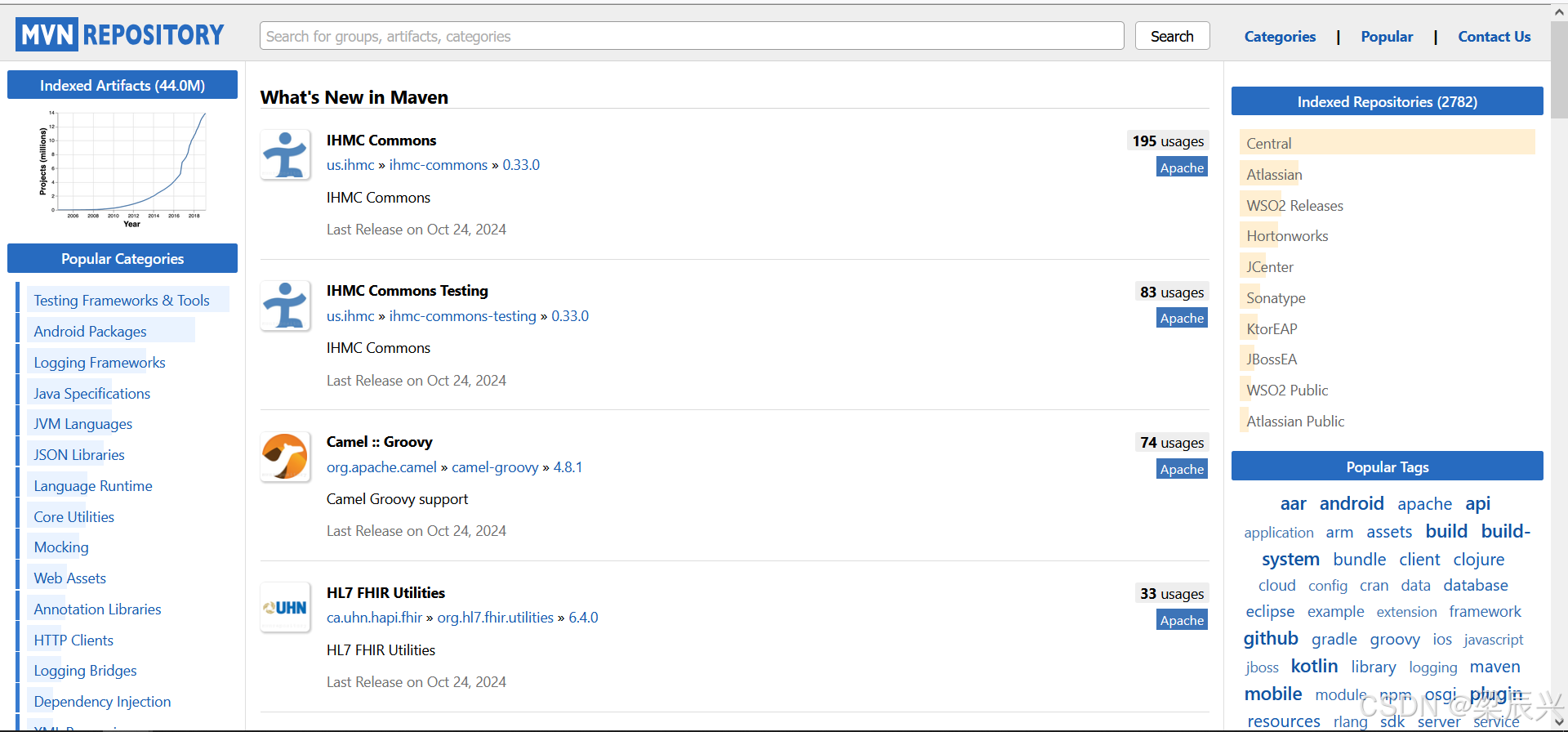Open the Camel Groovy artifact icon
1568x732 pixels.
285,457
